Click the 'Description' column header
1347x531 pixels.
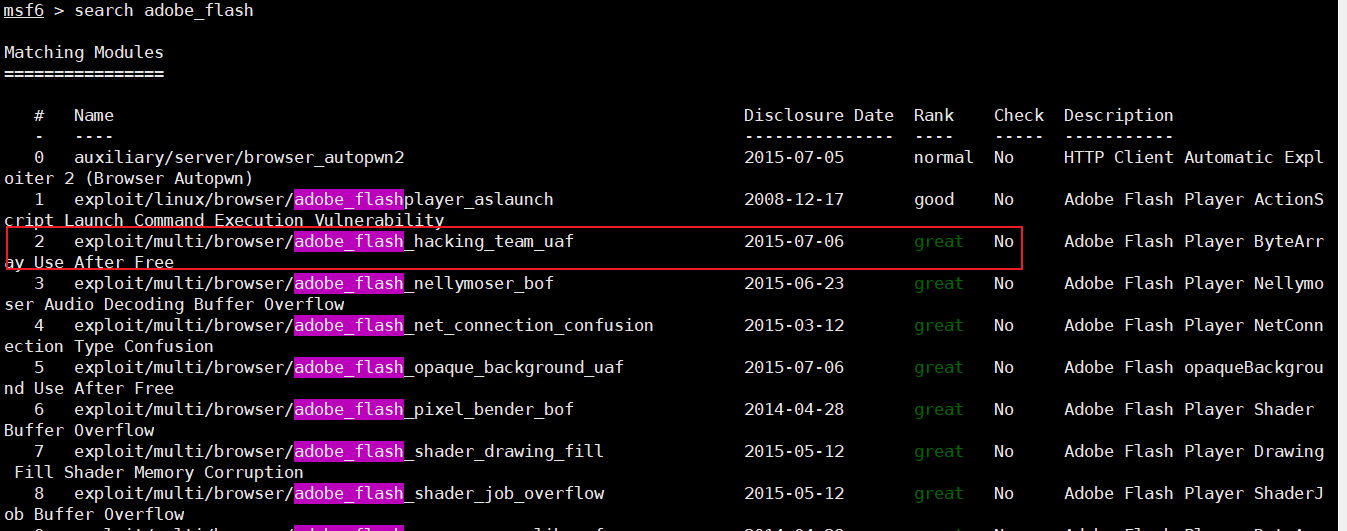(1119, 115)
